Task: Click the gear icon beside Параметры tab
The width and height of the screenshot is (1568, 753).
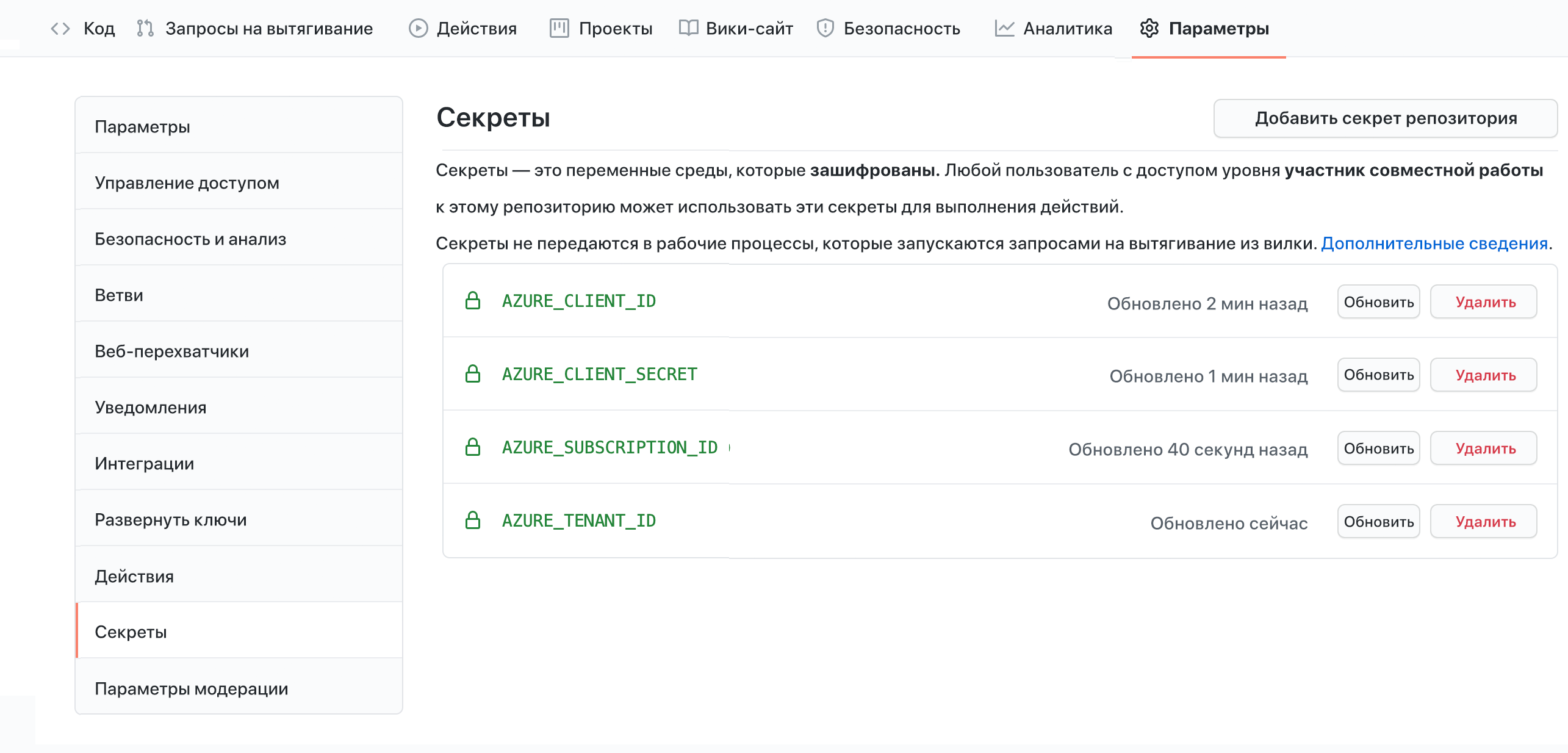Action: (x=1149, y=29)
